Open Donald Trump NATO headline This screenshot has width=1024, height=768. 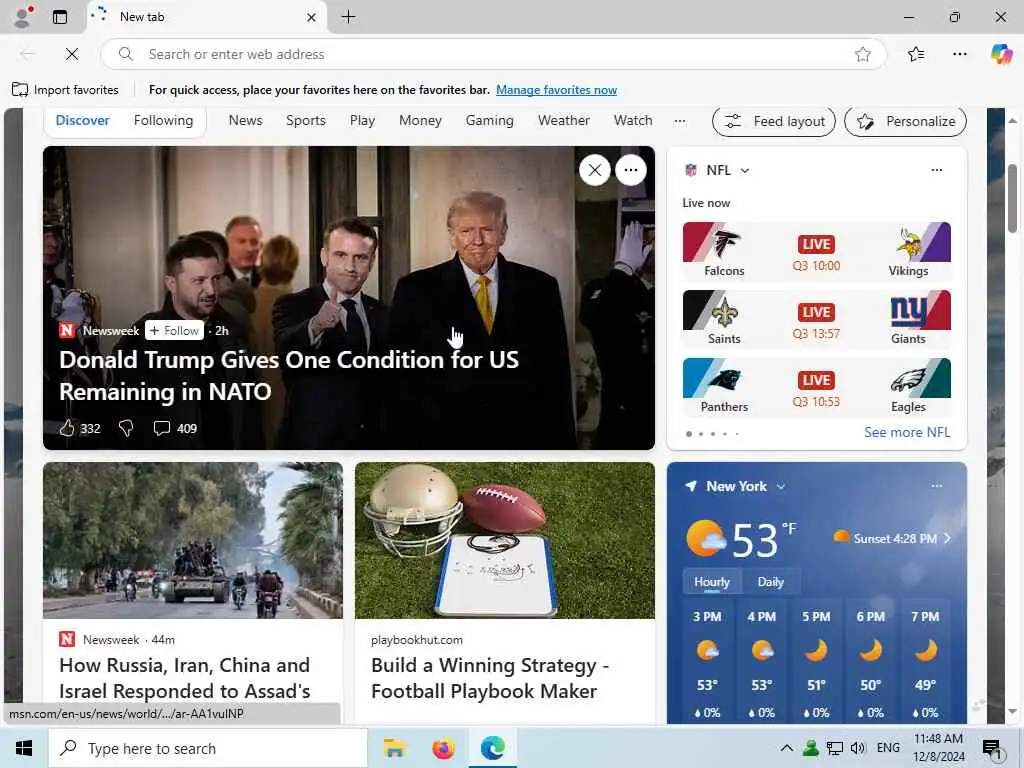(289, 376)
